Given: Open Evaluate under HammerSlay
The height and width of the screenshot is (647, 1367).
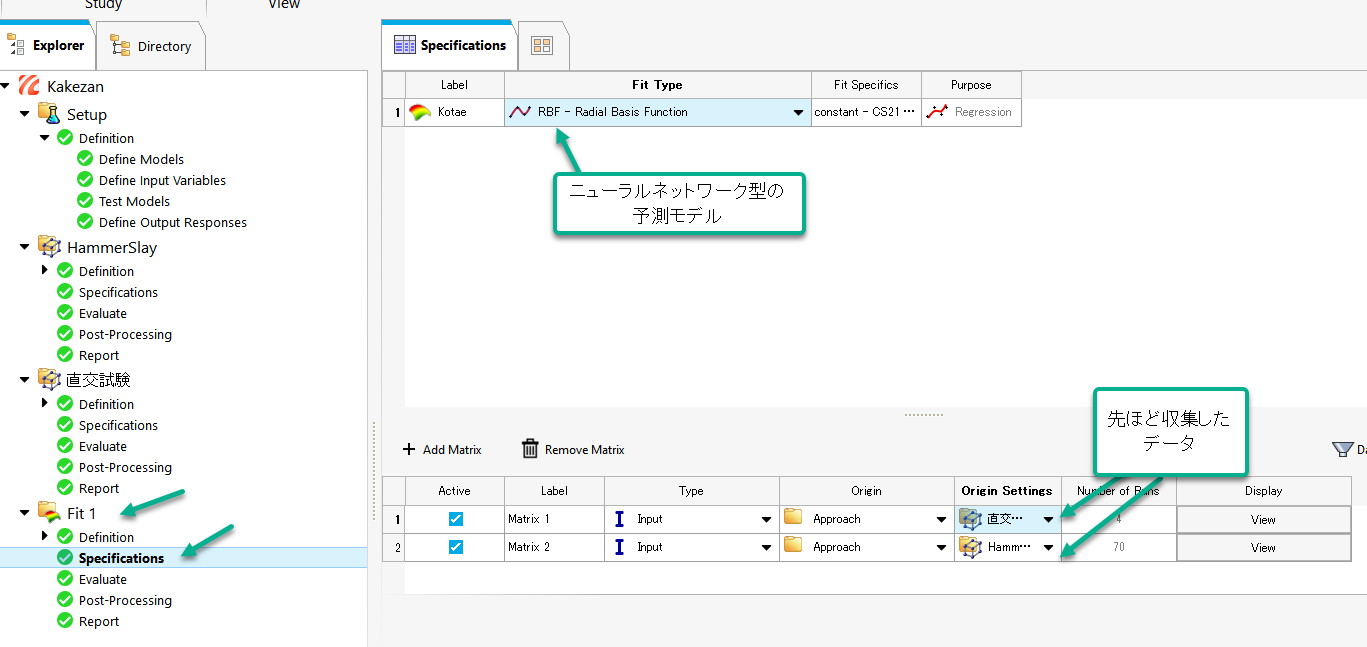Looking at the screenshot, I should coord(103,313).
